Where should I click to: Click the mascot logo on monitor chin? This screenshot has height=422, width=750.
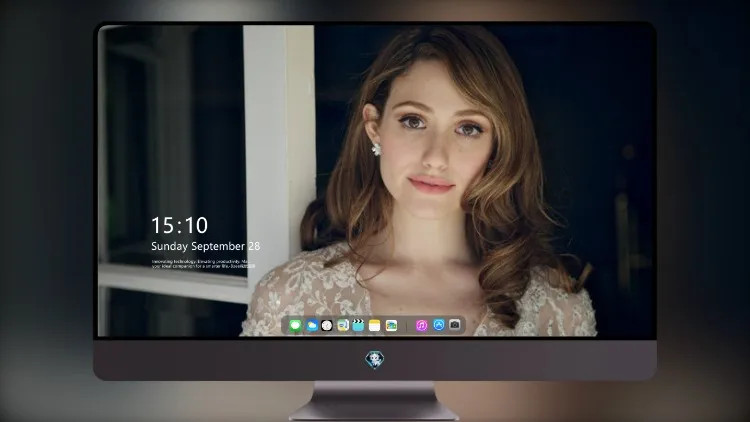pyautogui.click(x=375, y=360)
